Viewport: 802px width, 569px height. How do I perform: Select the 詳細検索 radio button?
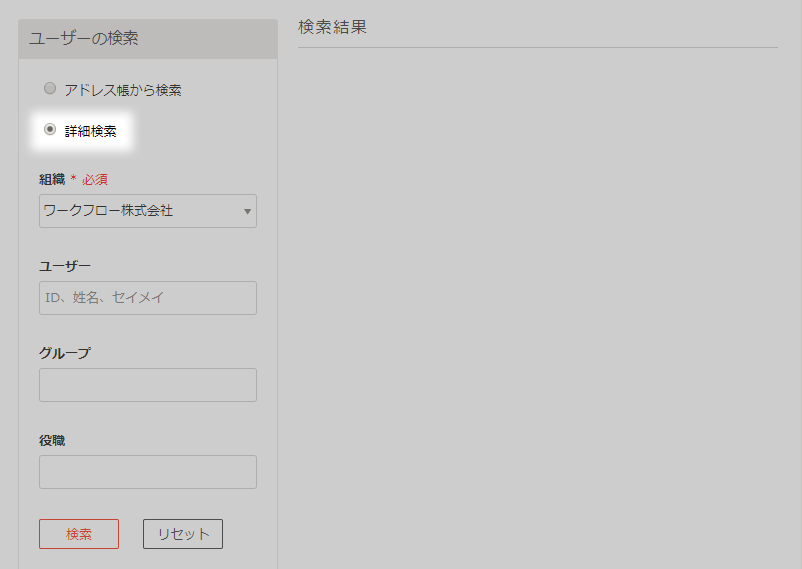[x=50, y=129]
